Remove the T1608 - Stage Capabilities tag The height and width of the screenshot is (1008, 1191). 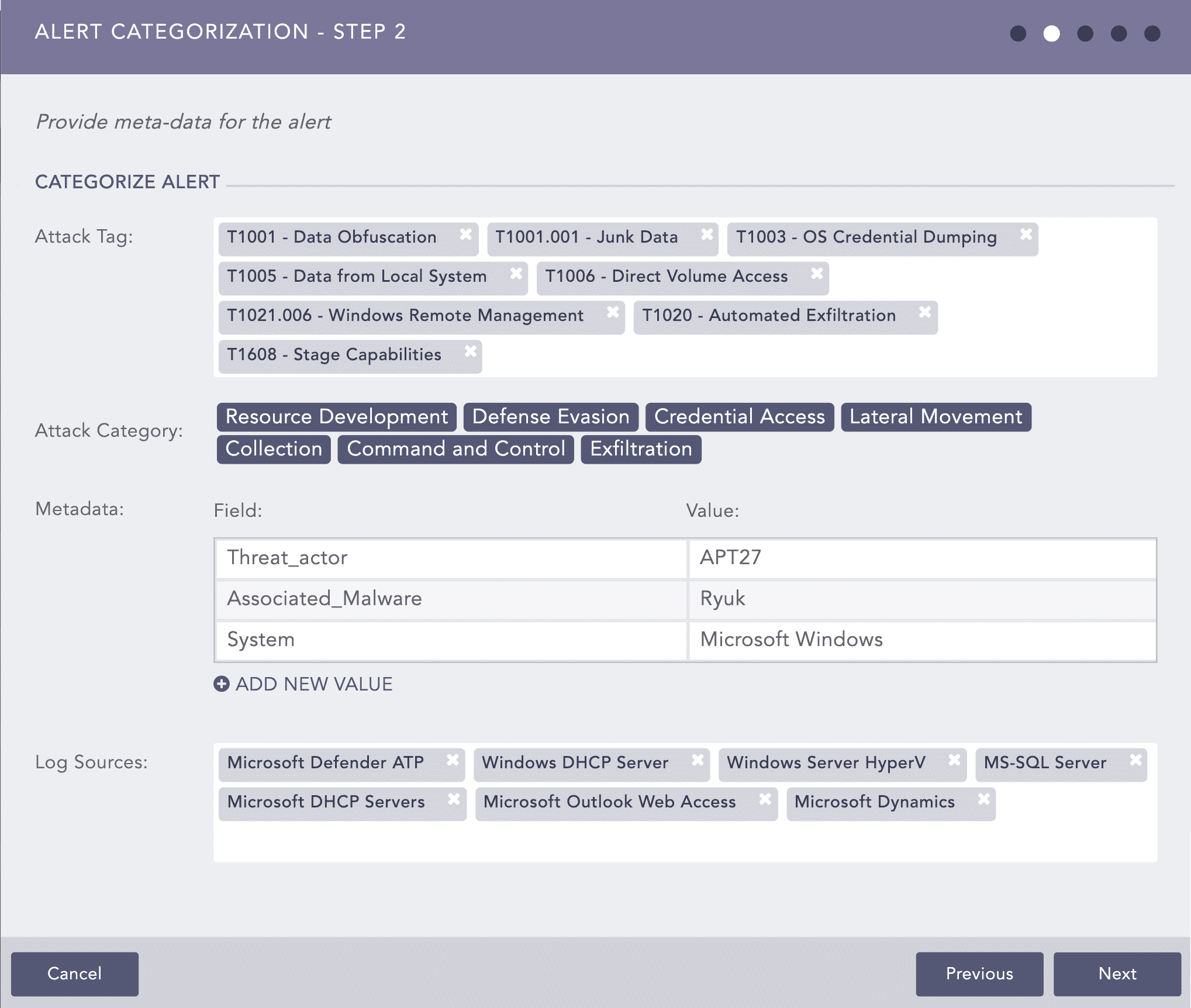point(471,350)
